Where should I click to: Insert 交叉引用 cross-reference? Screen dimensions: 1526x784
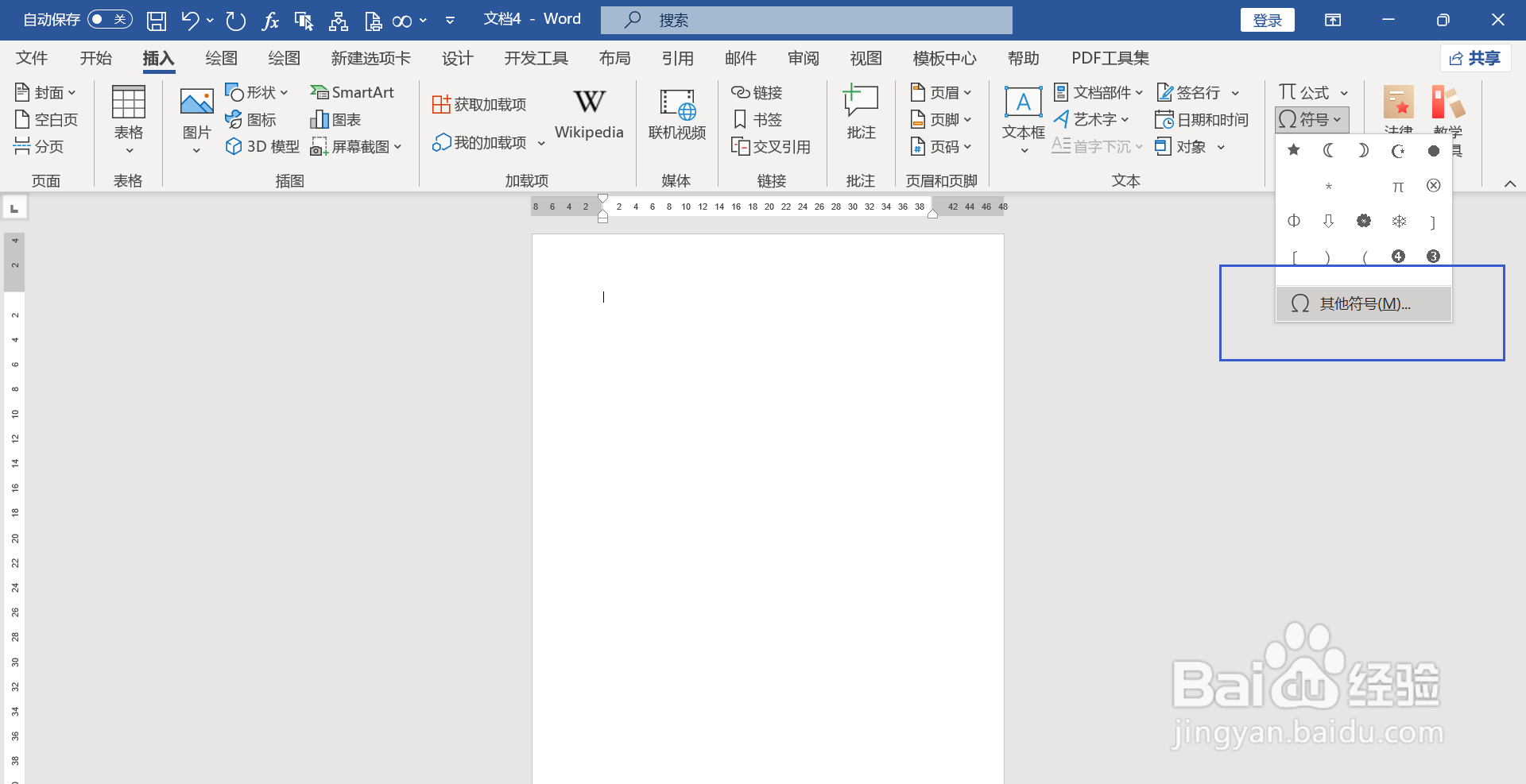[x=771, y=146]
